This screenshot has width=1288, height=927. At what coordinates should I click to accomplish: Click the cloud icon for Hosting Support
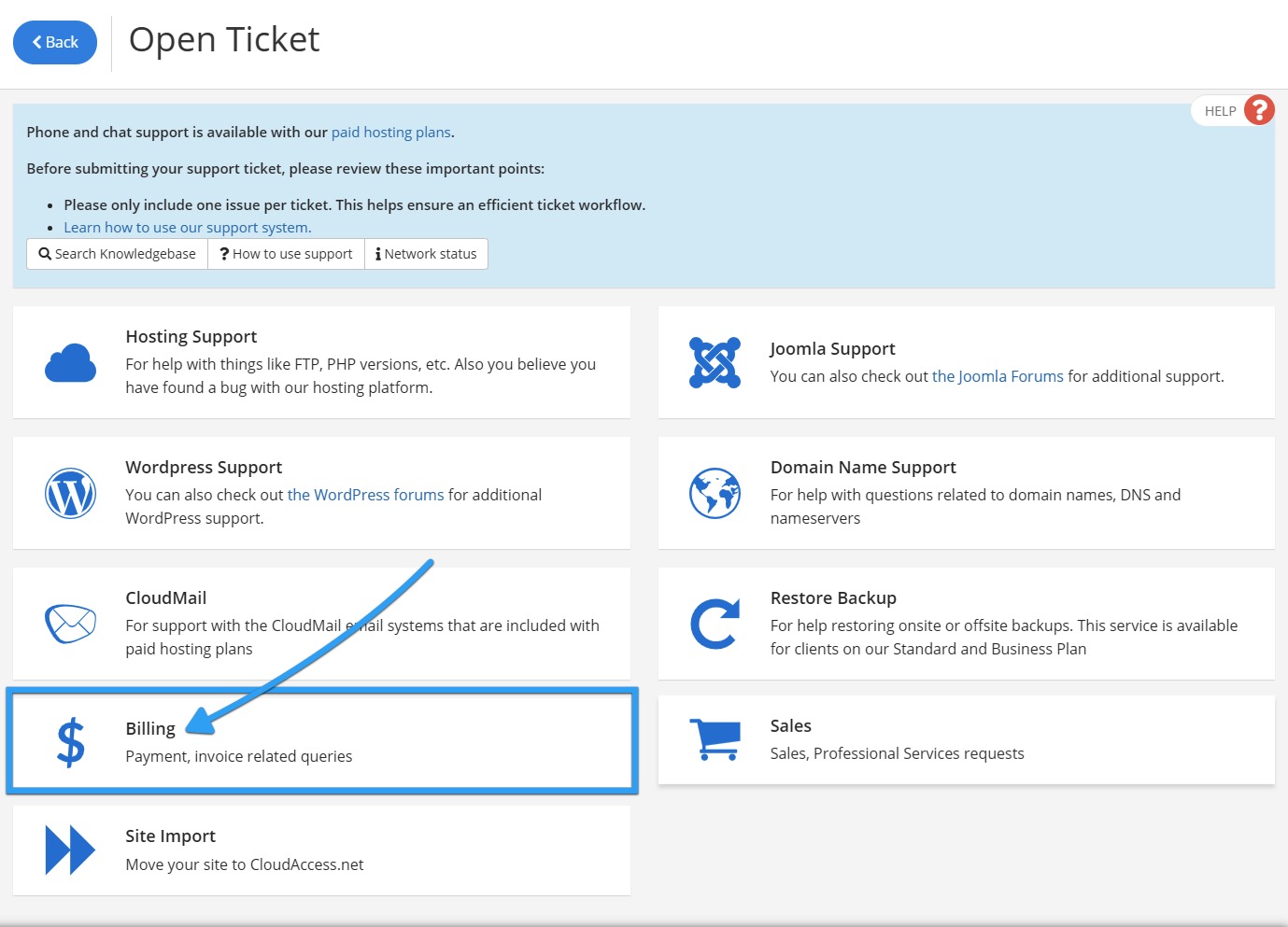(69, 363)
